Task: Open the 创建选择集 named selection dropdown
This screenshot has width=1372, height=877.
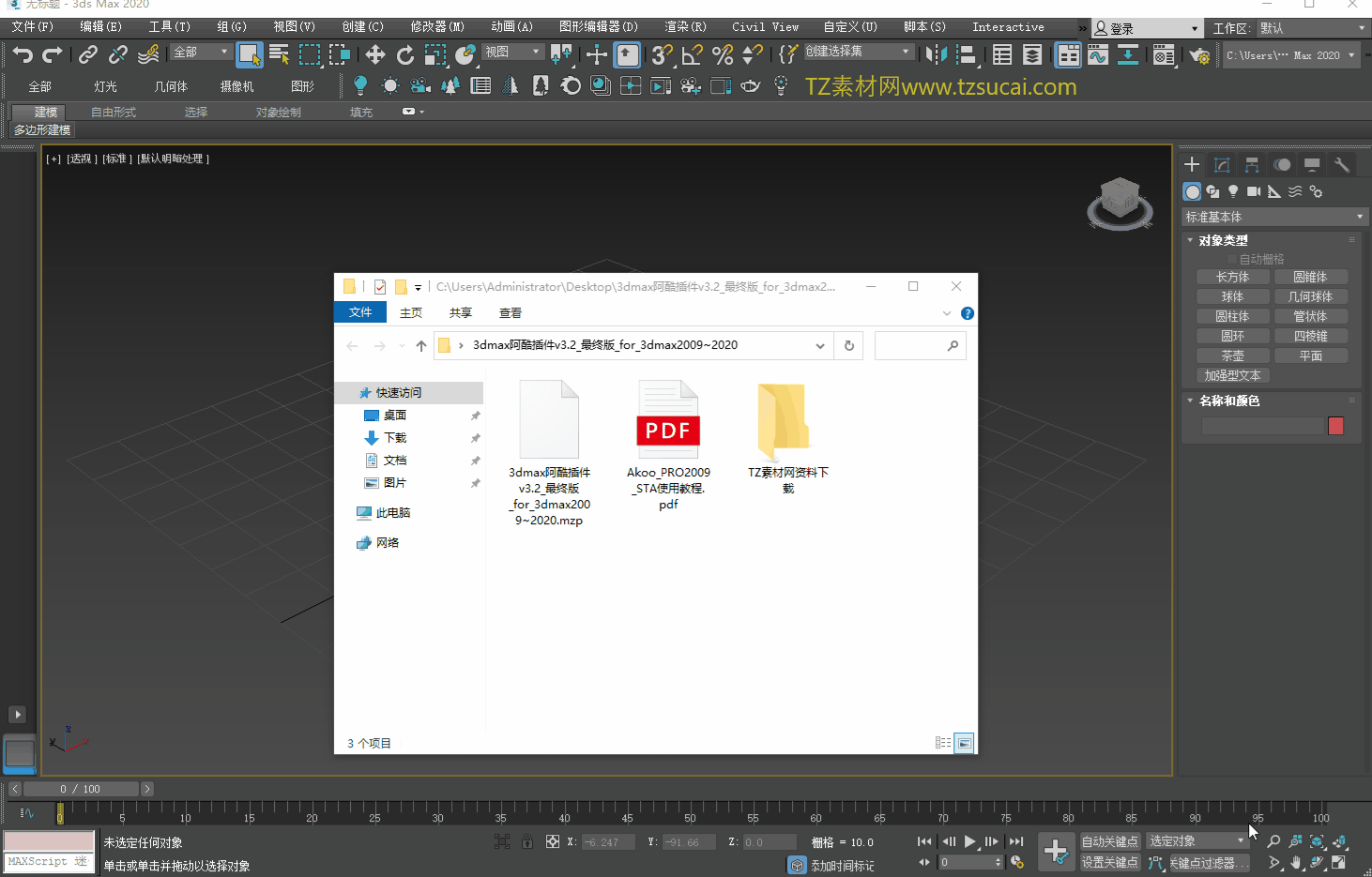Action: pos(858,52)
